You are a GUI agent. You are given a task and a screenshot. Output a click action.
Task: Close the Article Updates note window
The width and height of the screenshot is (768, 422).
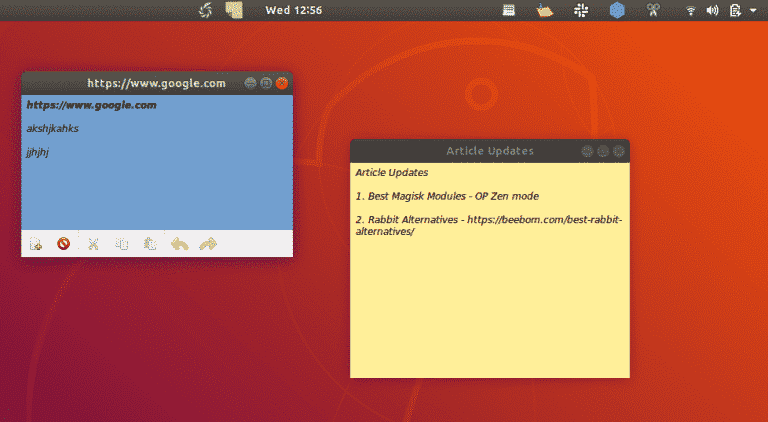[x=619, y=151]
